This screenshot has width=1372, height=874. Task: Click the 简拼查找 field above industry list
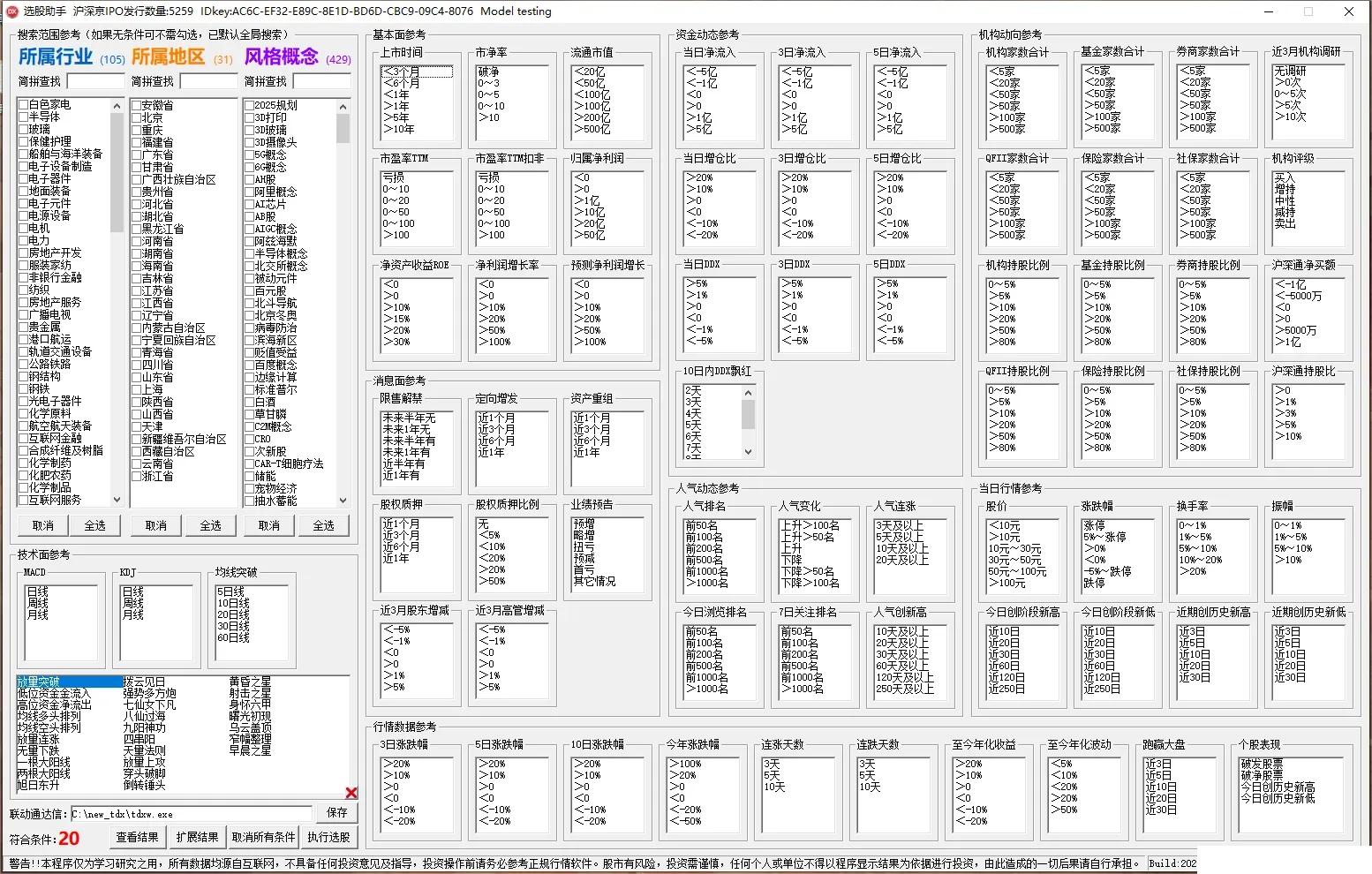96,81
